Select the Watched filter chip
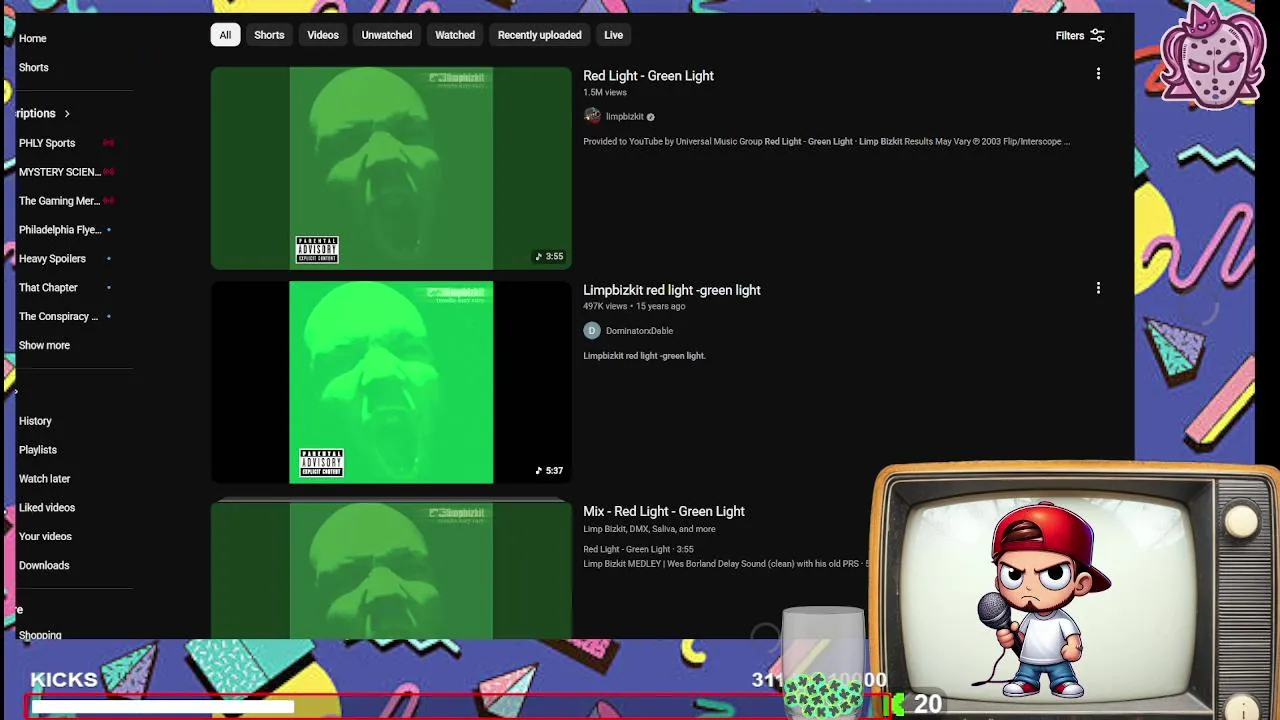 (x=455, y=35)
